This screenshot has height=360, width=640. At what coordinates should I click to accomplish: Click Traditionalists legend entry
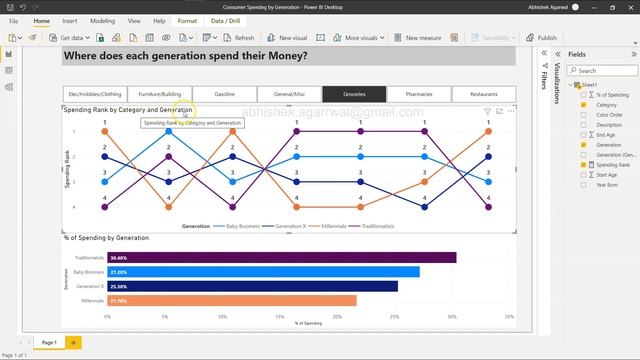371,226
